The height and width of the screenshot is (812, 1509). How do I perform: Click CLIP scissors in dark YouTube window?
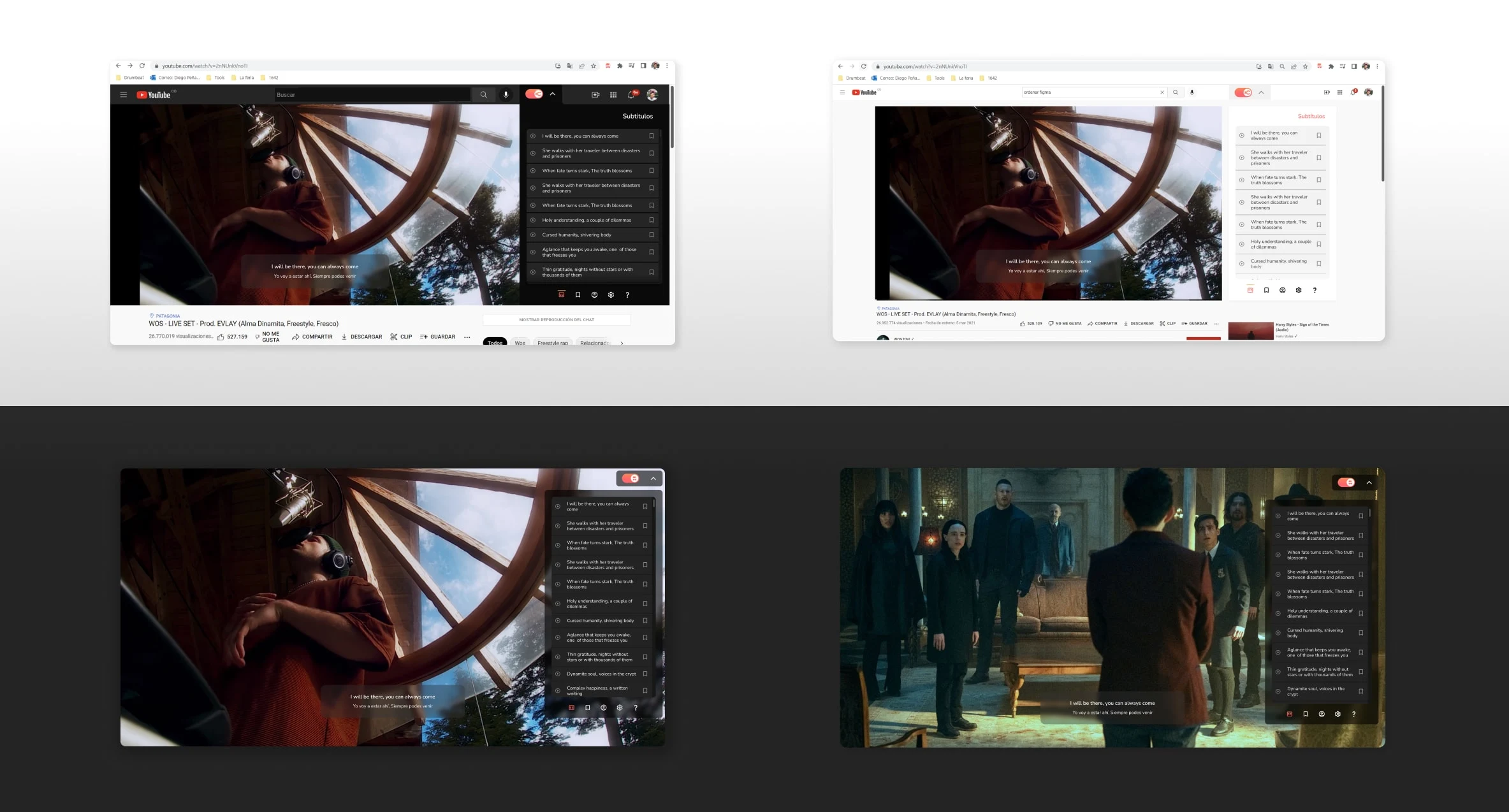(401, 337)
